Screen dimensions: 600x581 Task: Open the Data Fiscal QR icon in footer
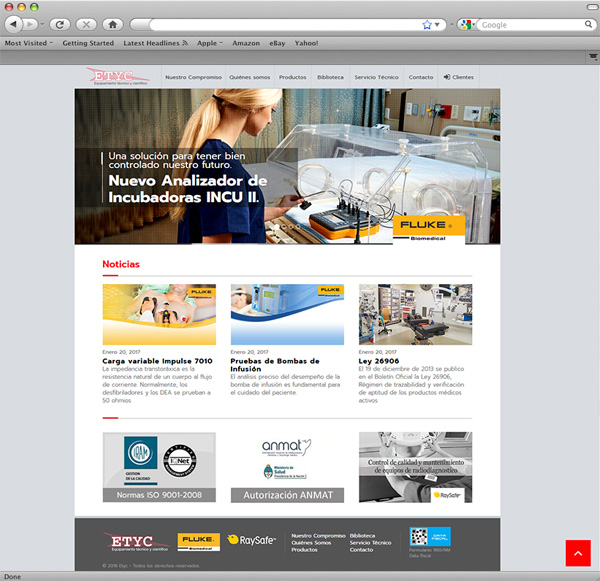(430, 537)
